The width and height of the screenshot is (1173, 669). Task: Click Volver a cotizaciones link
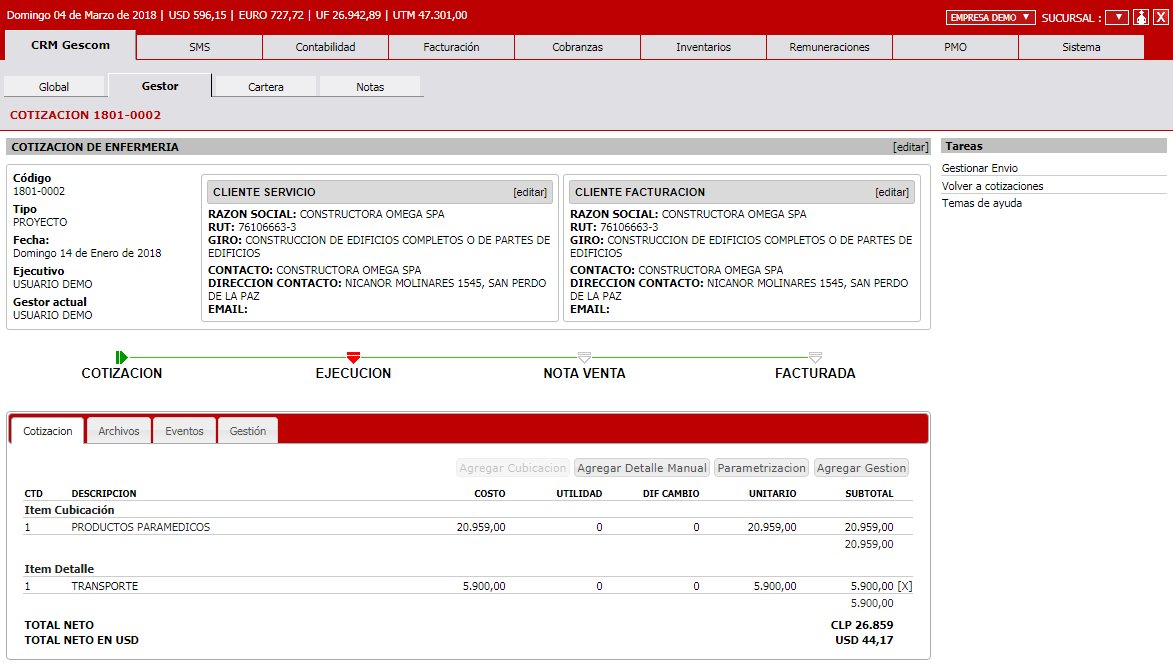[992, 186]
